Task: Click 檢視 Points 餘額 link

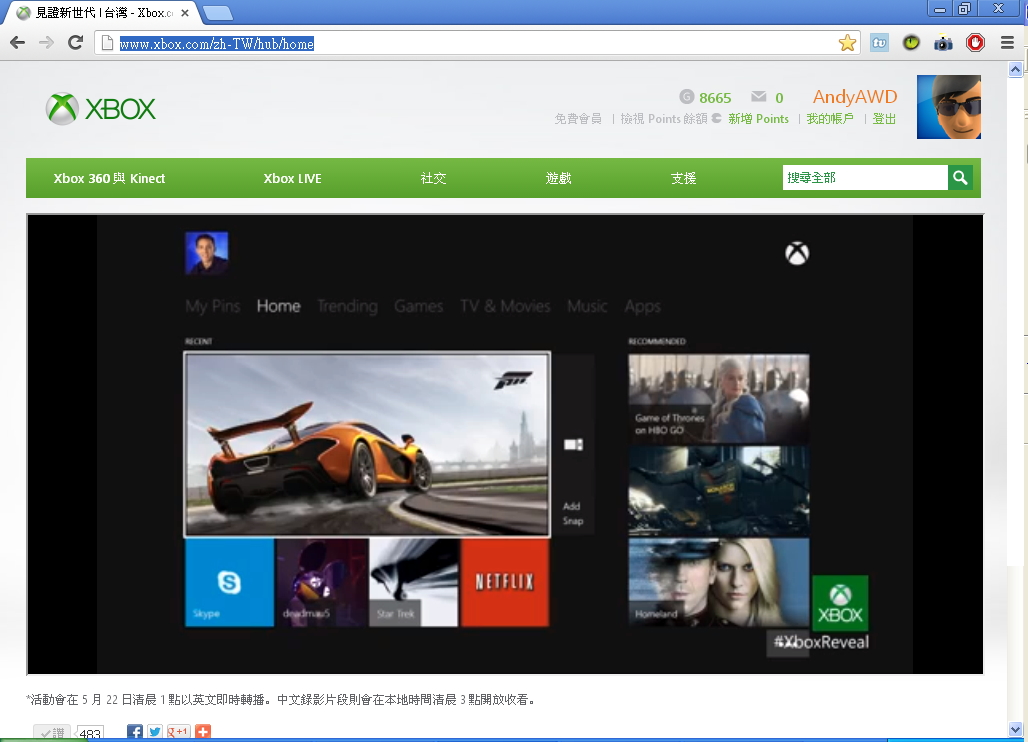Action: pyautogui.click(x=664, y=119)
